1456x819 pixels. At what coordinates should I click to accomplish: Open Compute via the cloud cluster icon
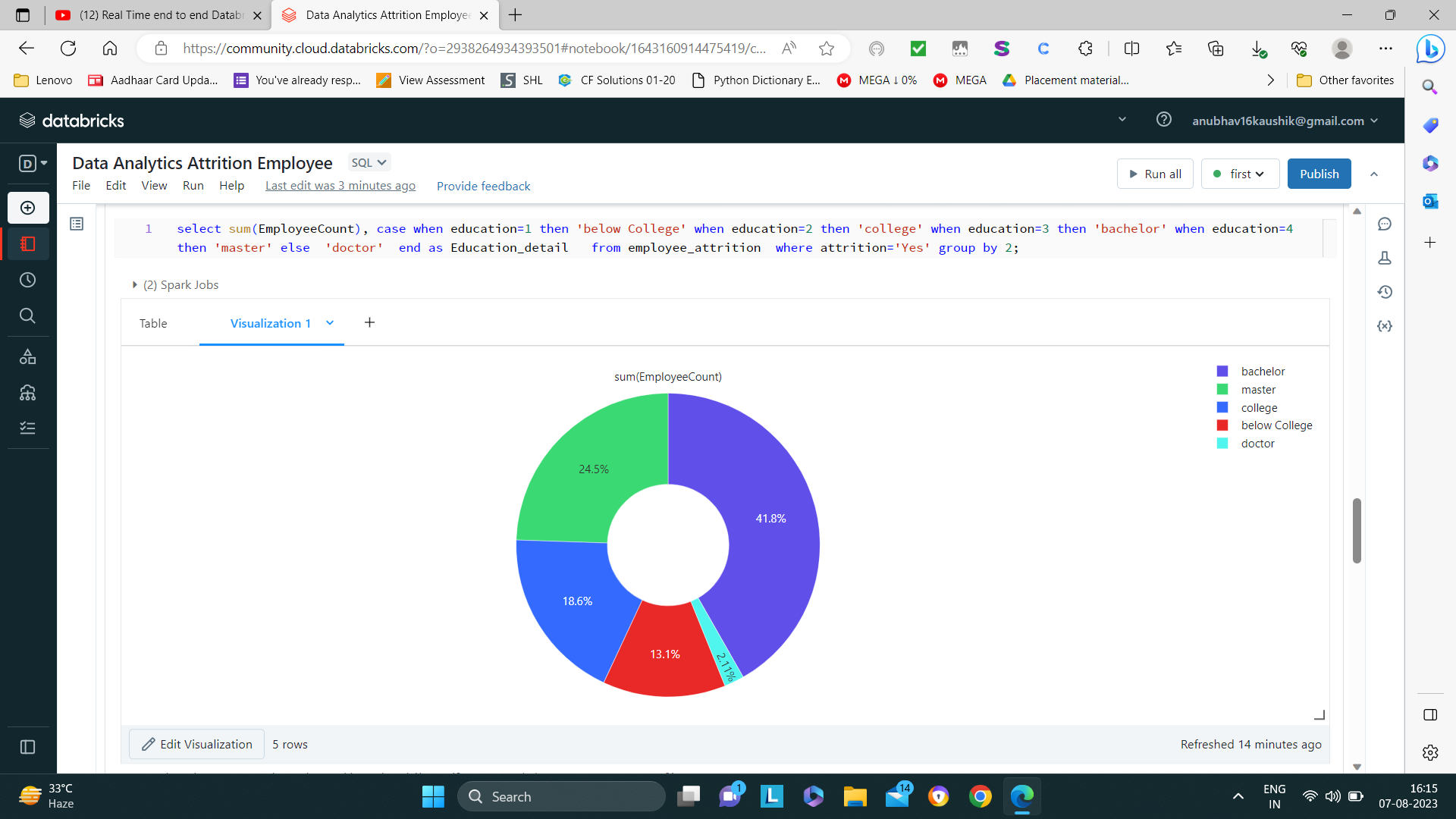pos(27,393)
